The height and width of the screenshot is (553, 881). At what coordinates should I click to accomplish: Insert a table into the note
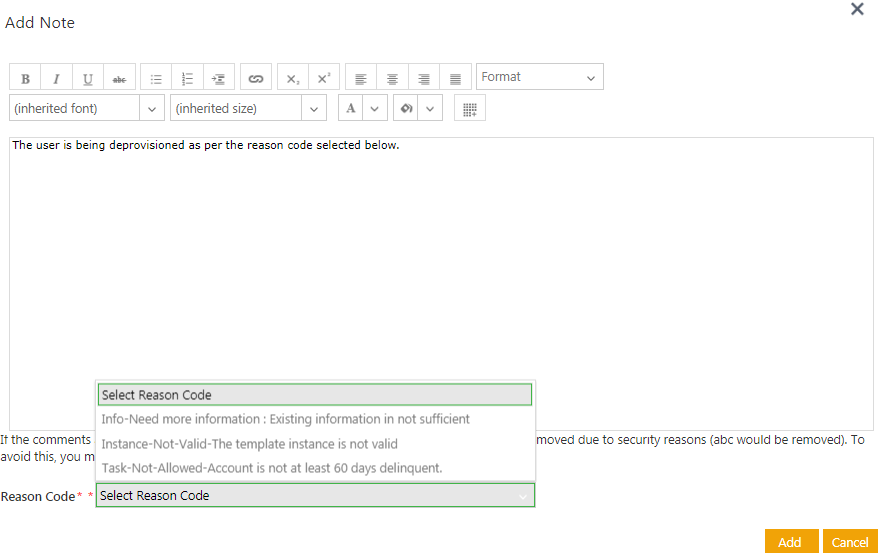[x=469, y=109]
